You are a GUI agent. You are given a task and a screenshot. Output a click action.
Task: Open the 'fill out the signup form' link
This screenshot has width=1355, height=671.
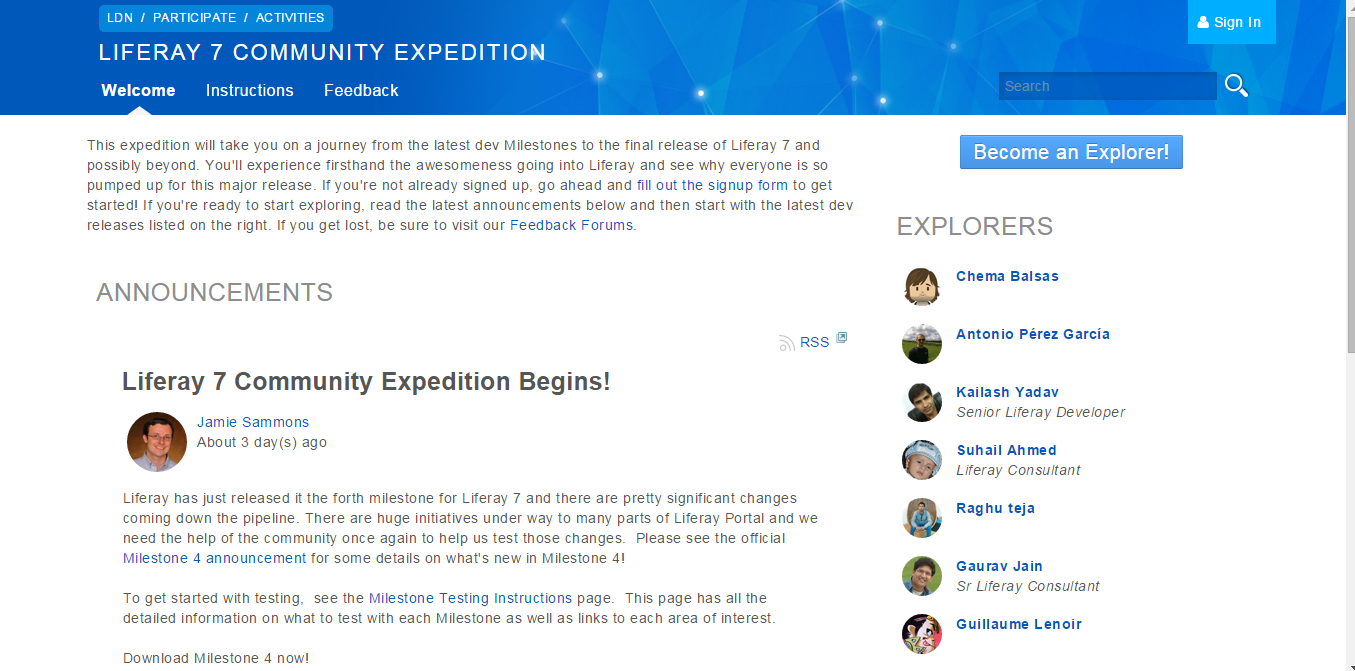[x=713, y=185]
